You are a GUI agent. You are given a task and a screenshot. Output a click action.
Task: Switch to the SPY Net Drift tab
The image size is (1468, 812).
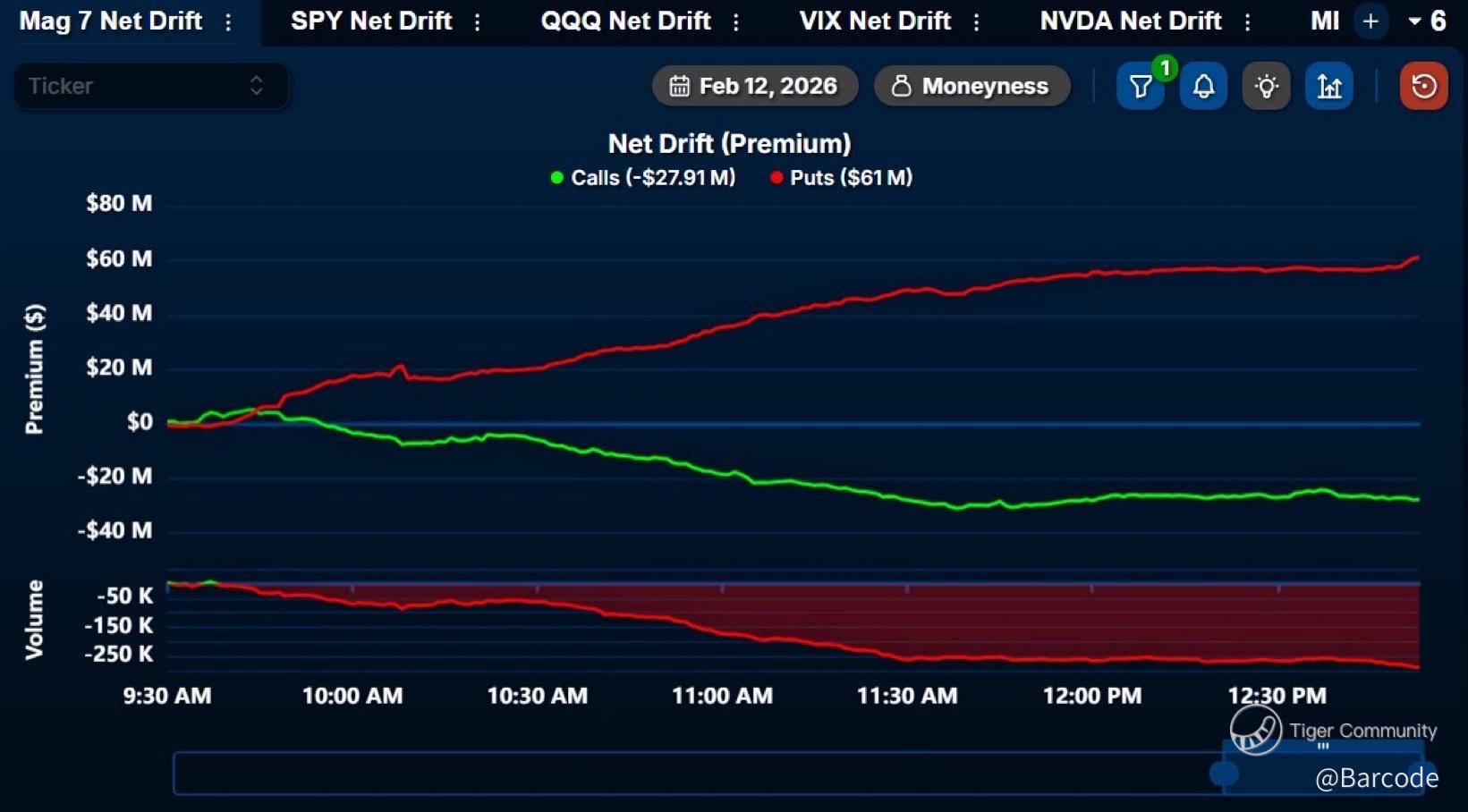coord(371,21)
